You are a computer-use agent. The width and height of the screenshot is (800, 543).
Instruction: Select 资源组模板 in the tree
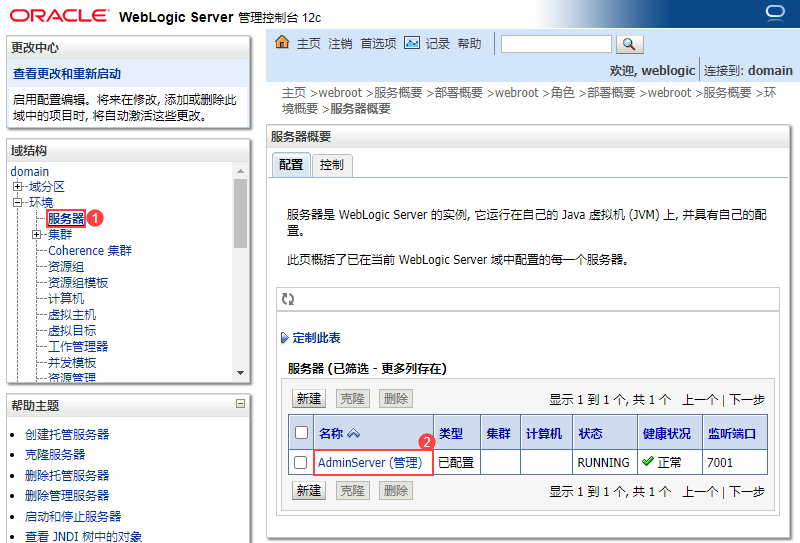click(78, 283)
